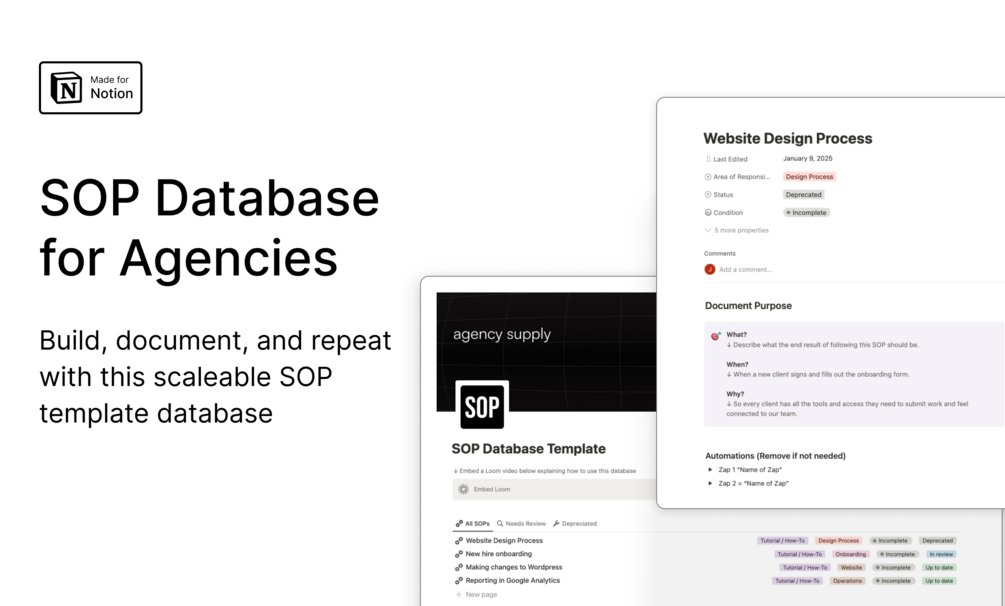
Task: Click the Tutorial / How-To tag on Website Design row
Action: [783, 541]
